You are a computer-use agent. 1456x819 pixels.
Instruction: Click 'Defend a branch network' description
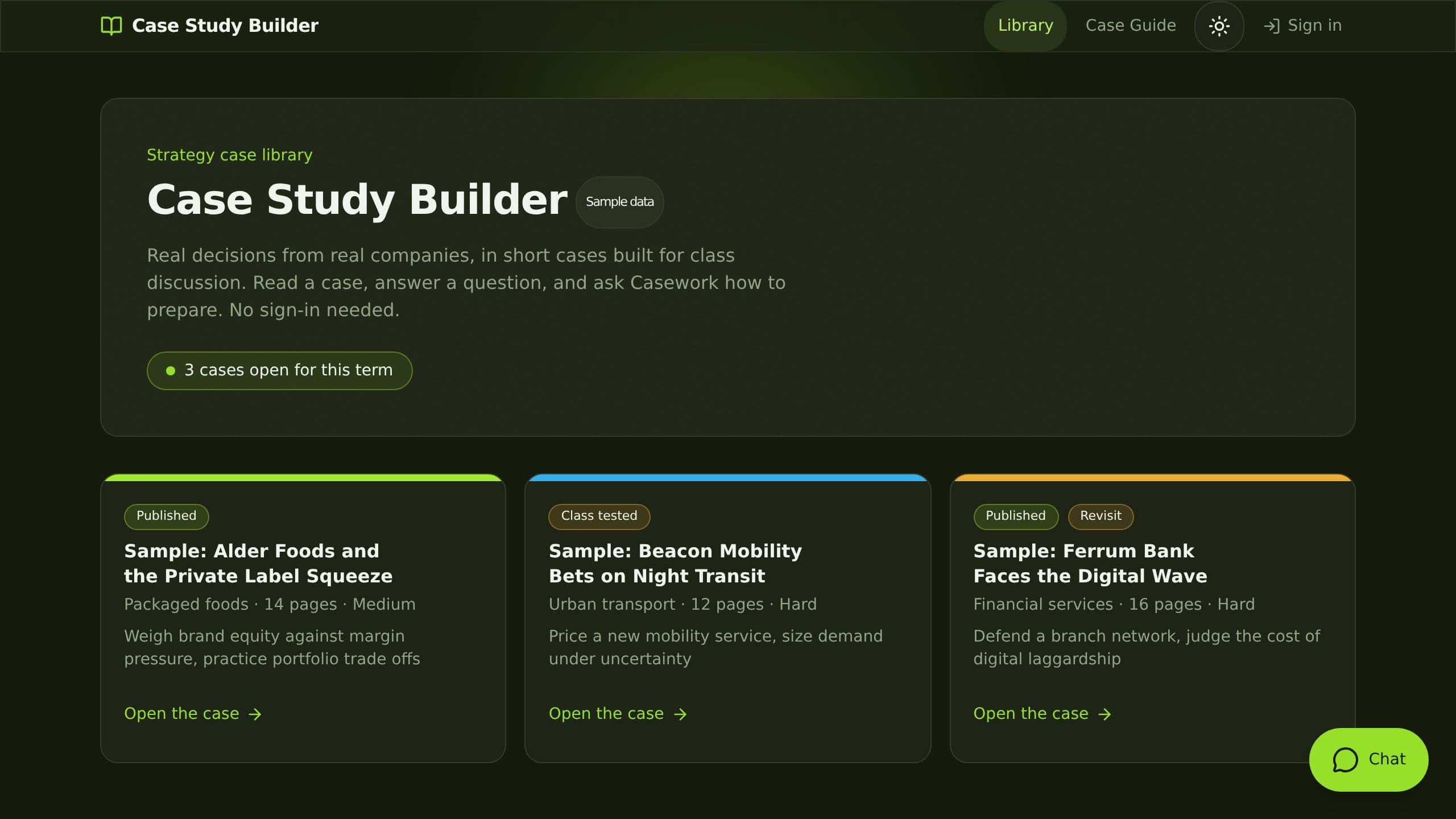point(1147,647)
